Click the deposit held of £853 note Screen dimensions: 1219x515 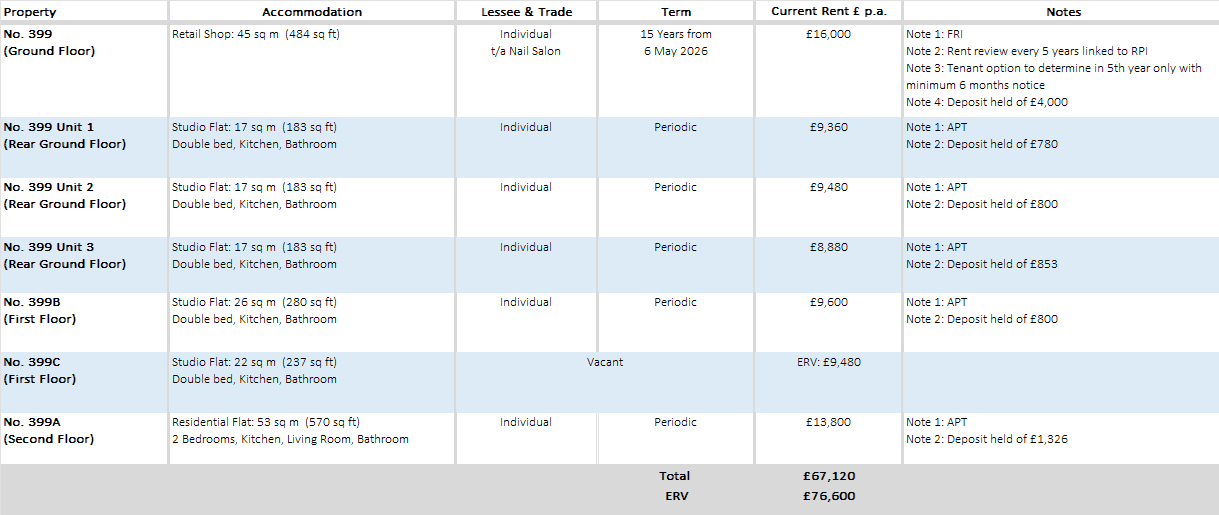click(x=982, y=264)
